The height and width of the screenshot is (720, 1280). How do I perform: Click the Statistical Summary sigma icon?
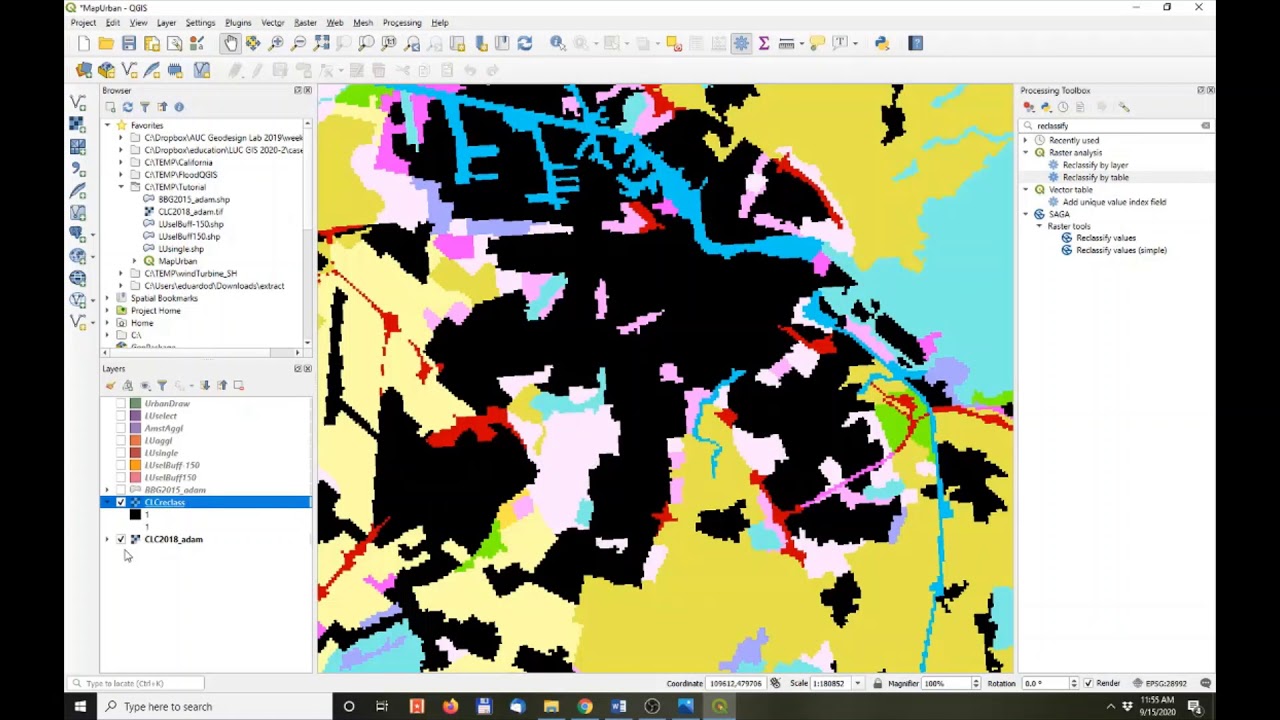pos(764,43)
